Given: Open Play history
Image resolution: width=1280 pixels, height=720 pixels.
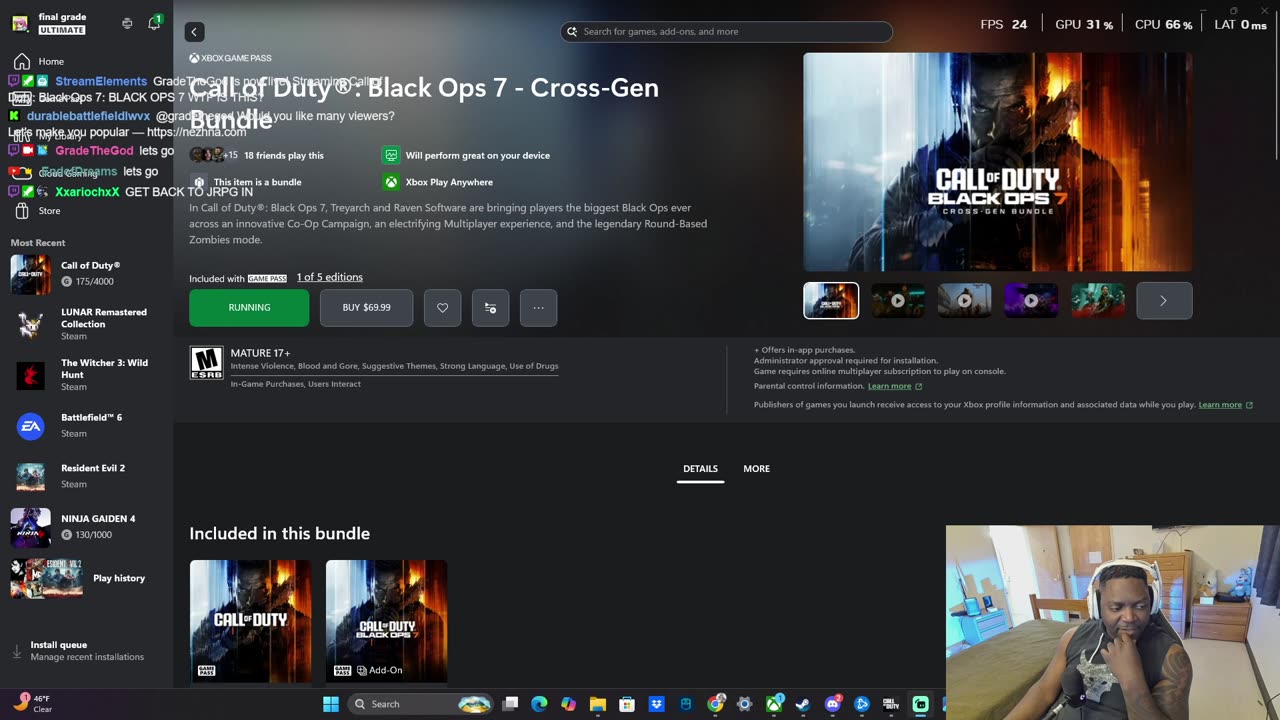Looking at the screenshot, I should click(x=86, y=578).
